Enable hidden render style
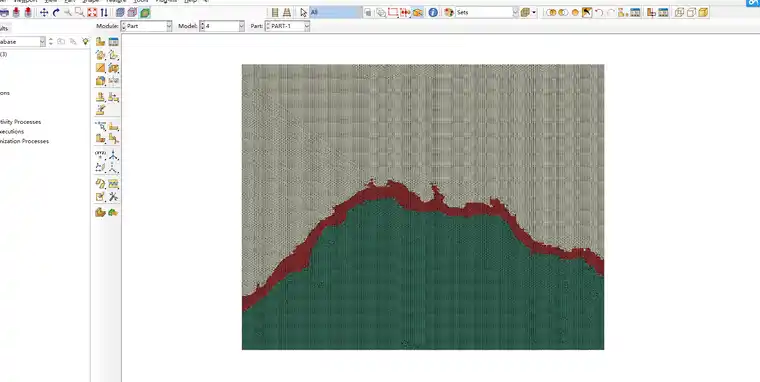Viewport: 760px width, 382px height. coord(132,13)
